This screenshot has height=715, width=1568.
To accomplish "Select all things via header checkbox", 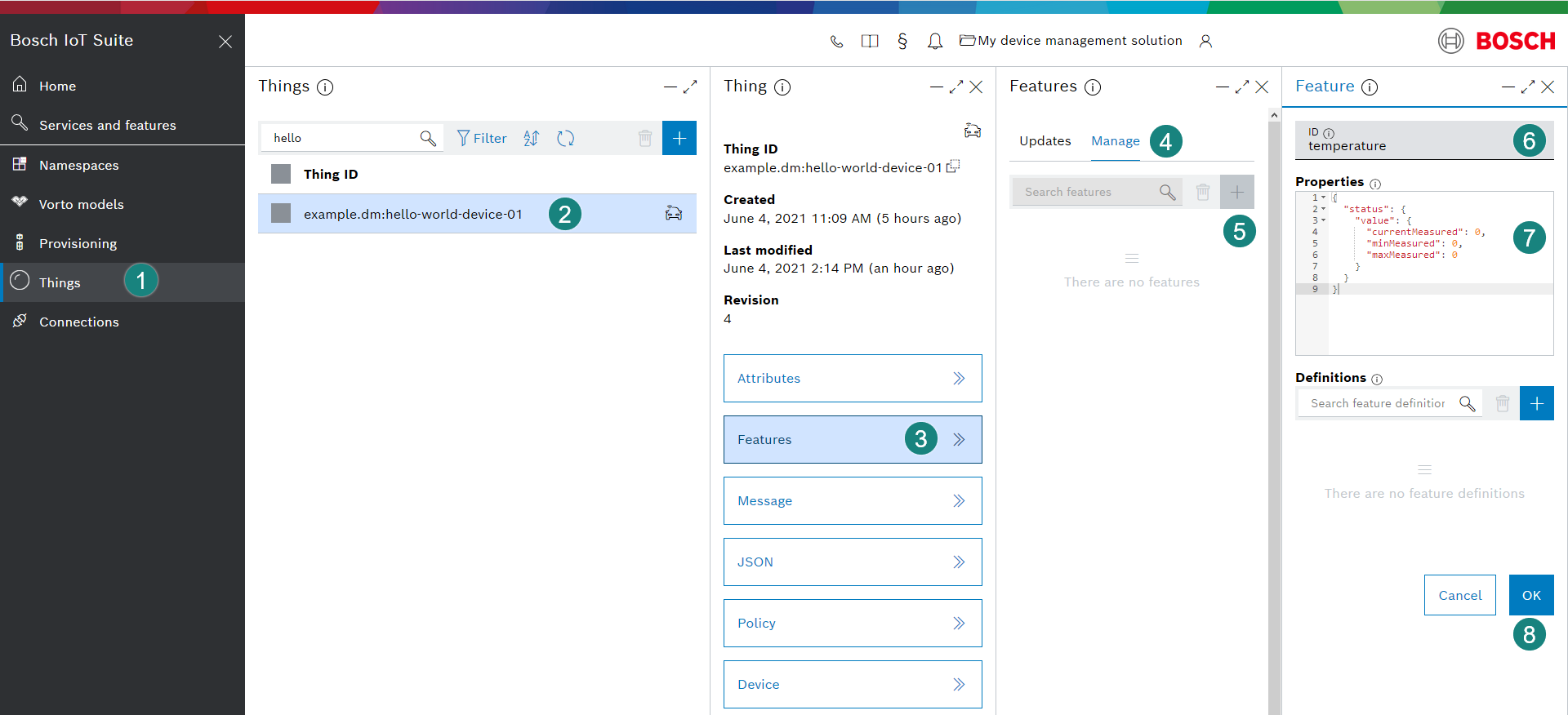I will click(x=281, y=174).
